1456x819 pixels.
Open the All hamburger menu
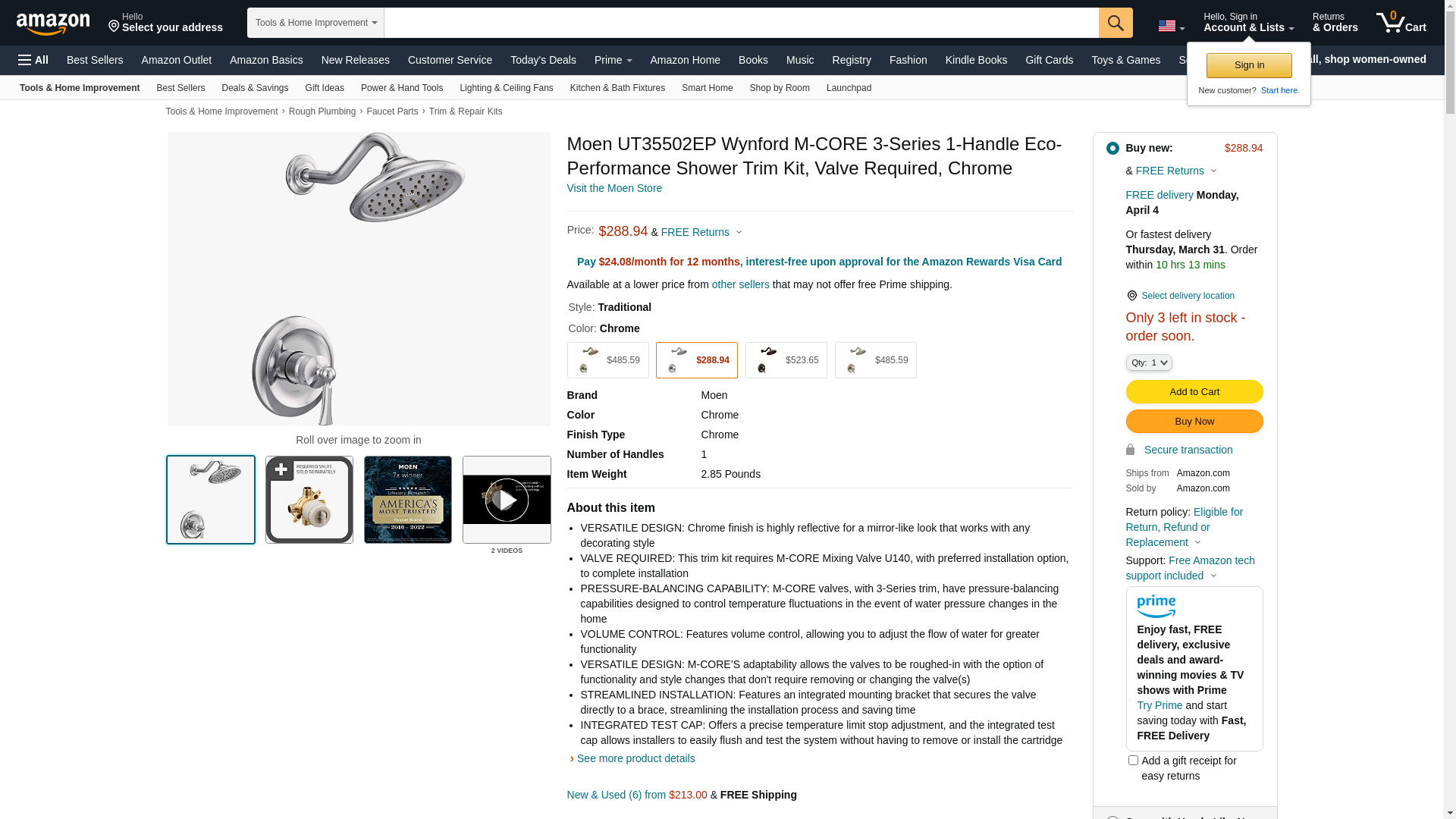click(x=33, y=60)
